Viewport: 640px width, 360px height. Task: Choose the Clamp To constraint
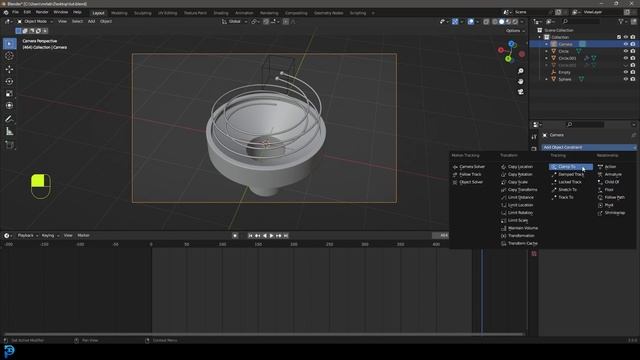(x=571, y=167)
